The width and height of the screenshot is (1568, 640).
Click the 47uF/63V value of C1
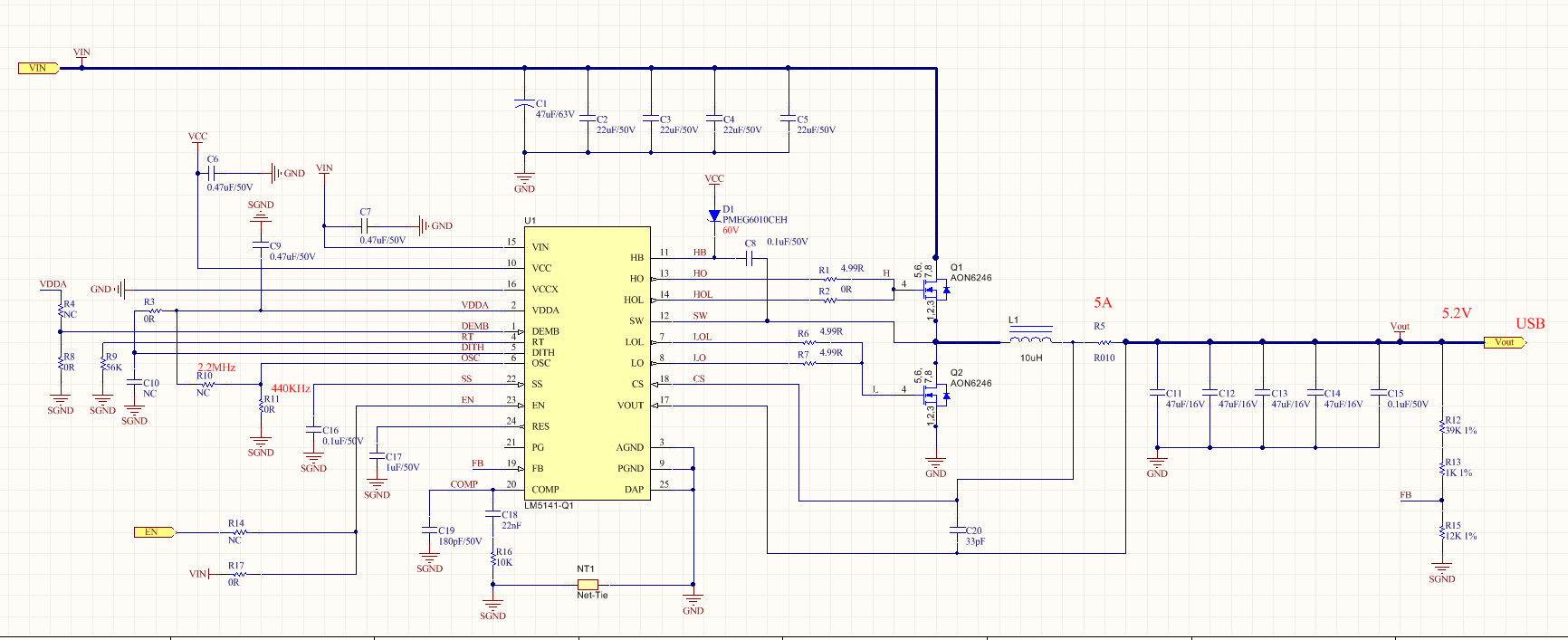pos(555,115)
